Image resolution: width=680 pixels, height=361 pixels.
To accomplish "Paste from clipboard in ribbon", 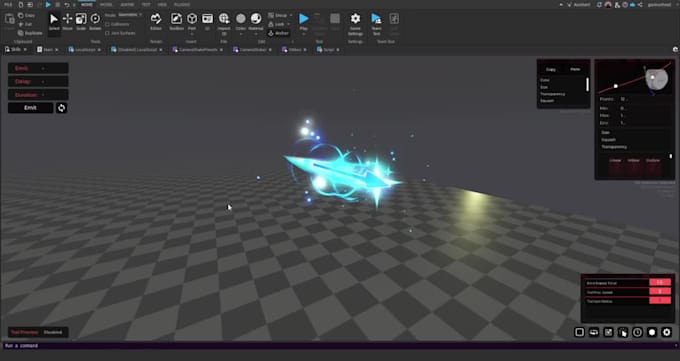I will (10, 22).
